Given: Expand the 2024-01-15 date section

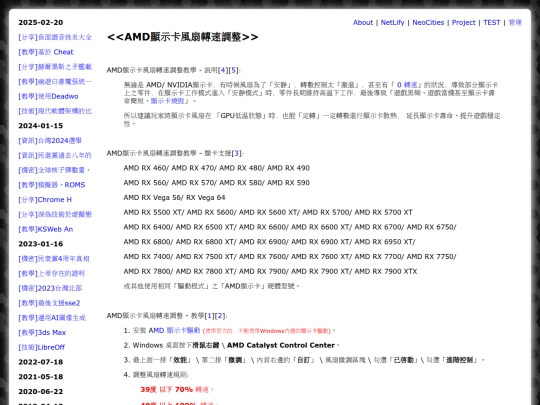Looking at the screenshot, I should 41,126.
